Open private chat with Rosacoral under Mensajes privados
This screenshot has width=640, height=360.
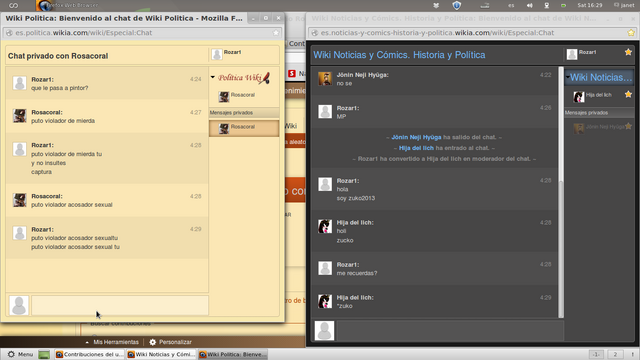tap(244, 128)
